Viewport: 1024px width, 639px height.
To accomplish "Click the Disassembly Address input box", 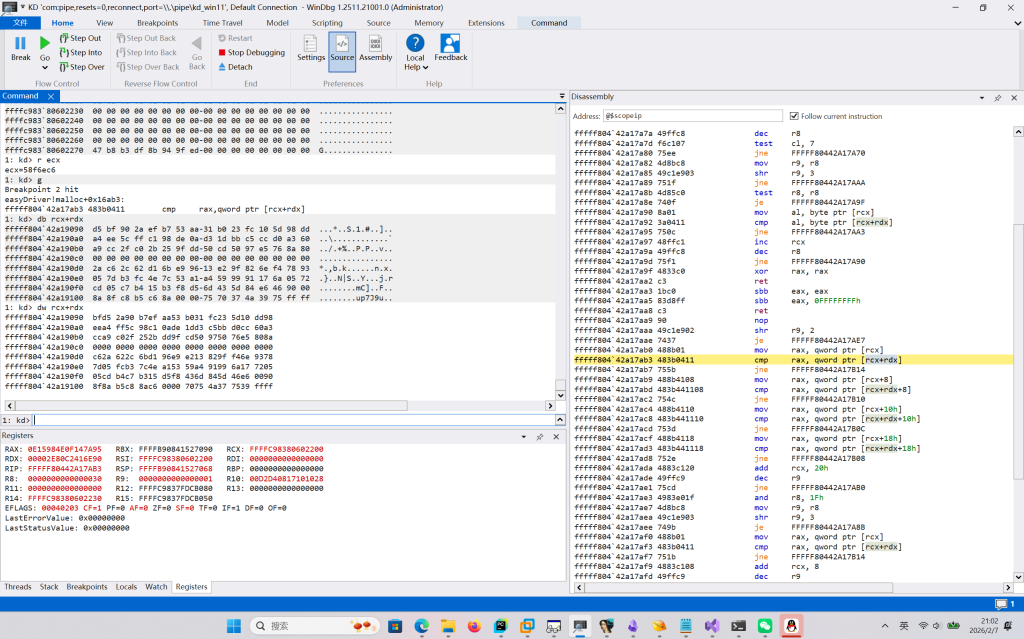I will (x=693, y=116).
